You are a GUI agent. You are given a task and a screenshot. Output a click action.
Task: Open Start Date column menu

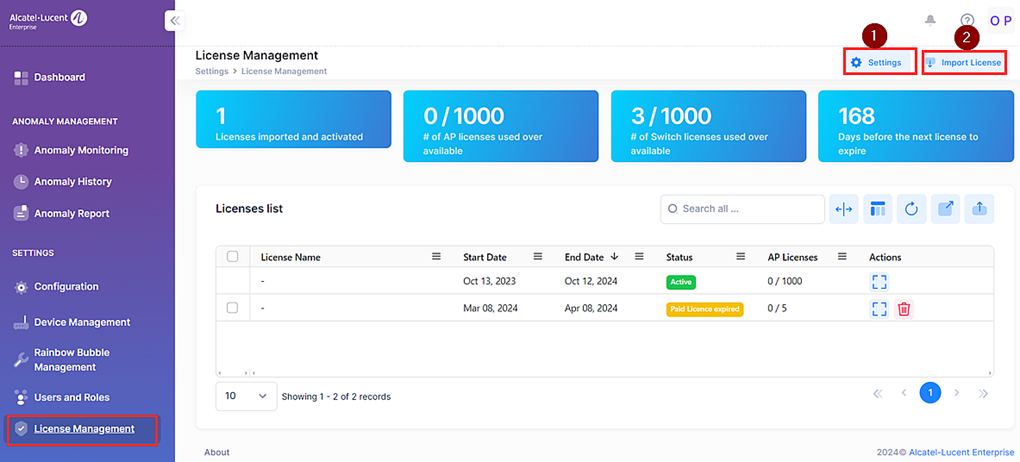[x=538, y=257]
